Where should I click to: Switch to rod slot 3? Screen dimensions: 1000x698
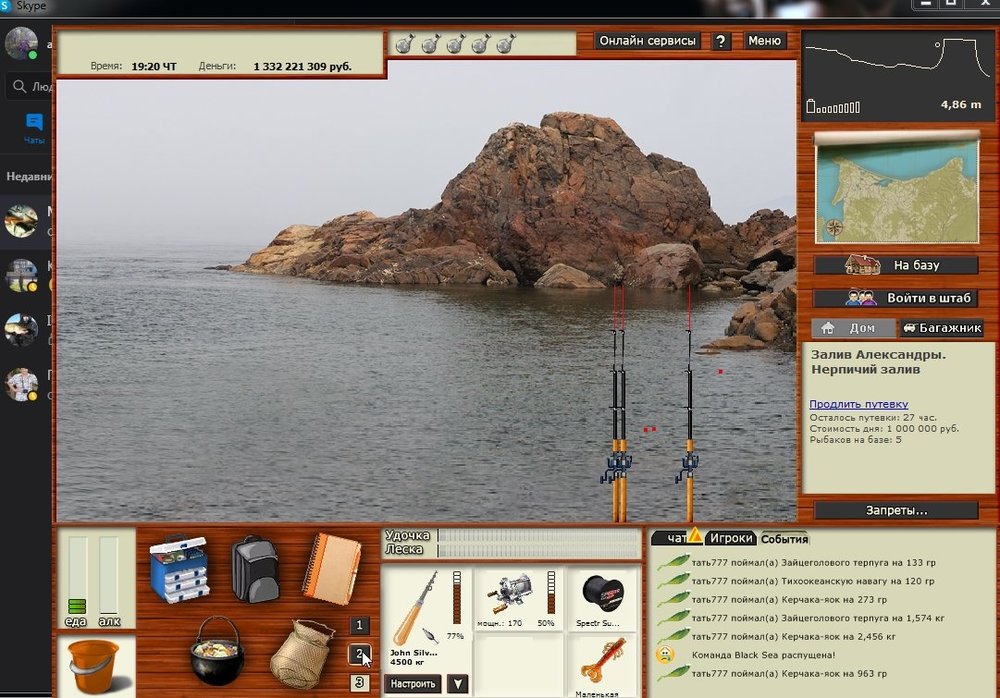[360, 682]
